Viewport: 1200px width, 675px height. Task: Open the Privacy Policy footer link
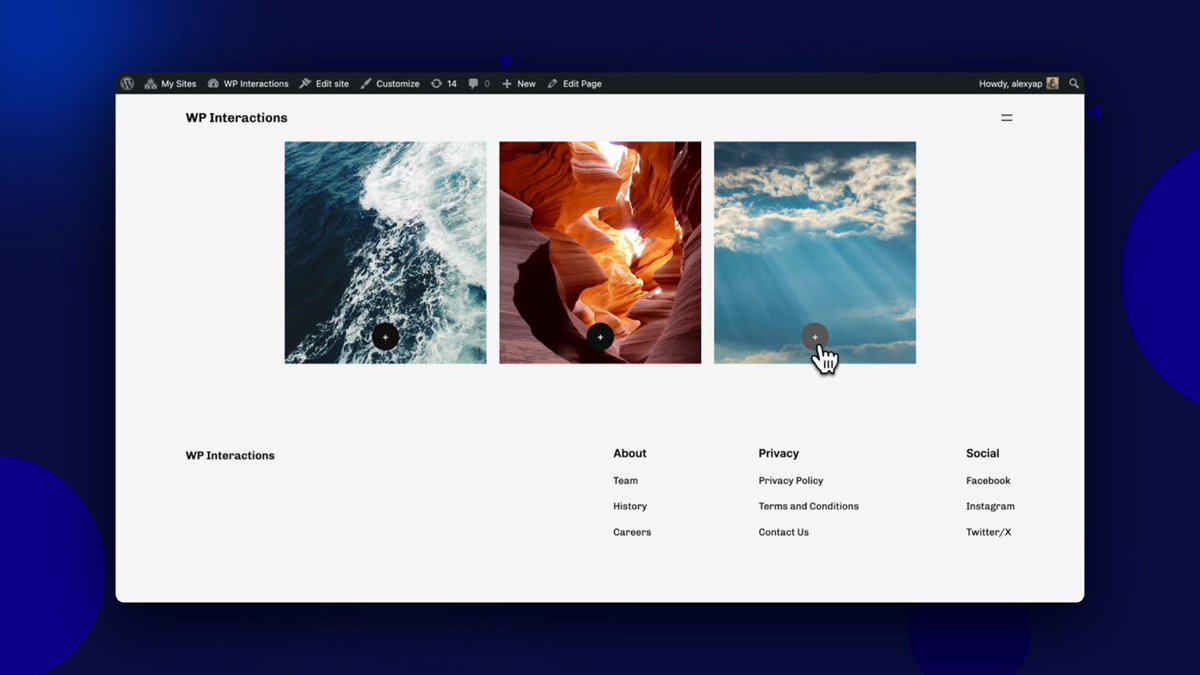pos(791,481)
